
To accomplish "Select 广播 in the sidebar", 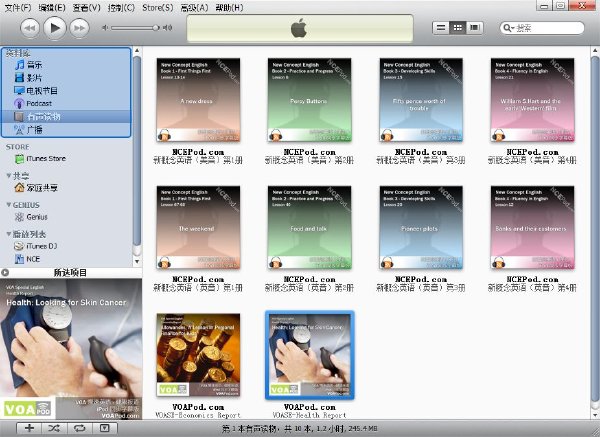I will click(x=66, y=129).
